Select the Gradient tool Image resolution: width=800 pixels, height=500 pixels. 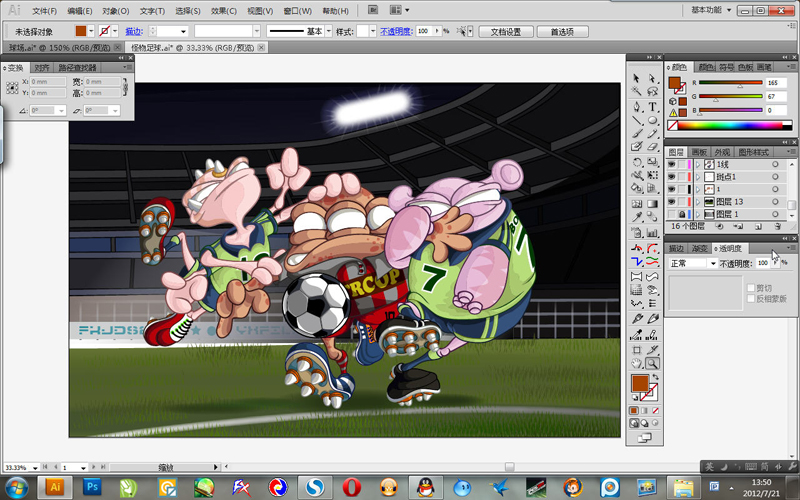tap(652, 204)
